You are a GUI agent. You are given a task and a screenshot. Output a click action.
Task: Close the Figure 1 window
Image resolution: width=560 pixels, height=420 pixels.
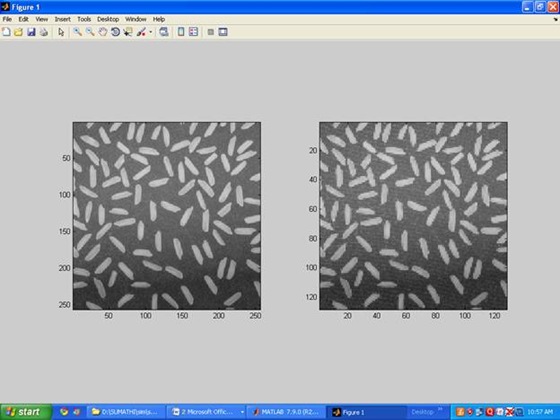[553, 7]
